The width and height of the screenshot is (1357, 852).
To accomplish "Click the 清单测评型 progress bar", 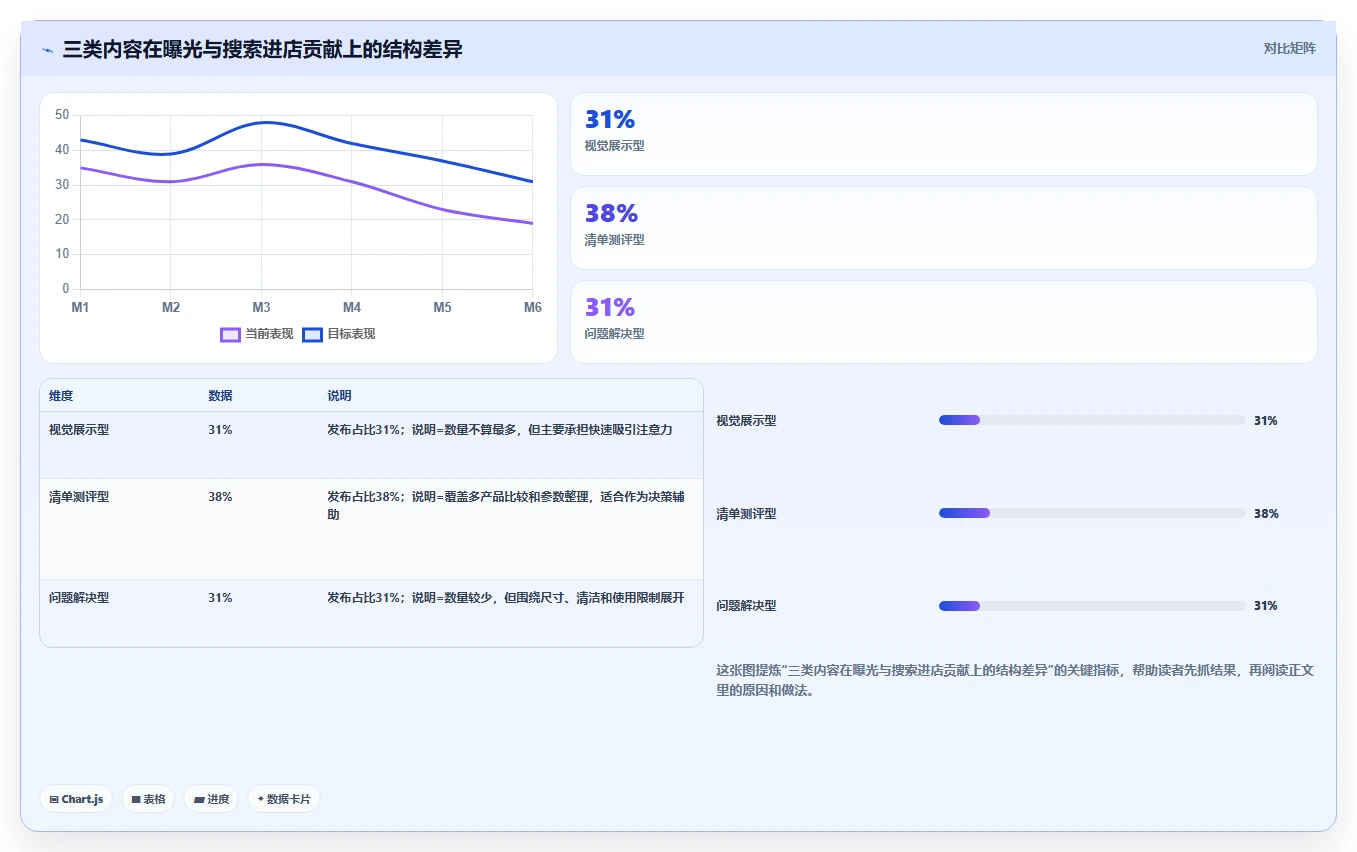I will (1092, 513).
